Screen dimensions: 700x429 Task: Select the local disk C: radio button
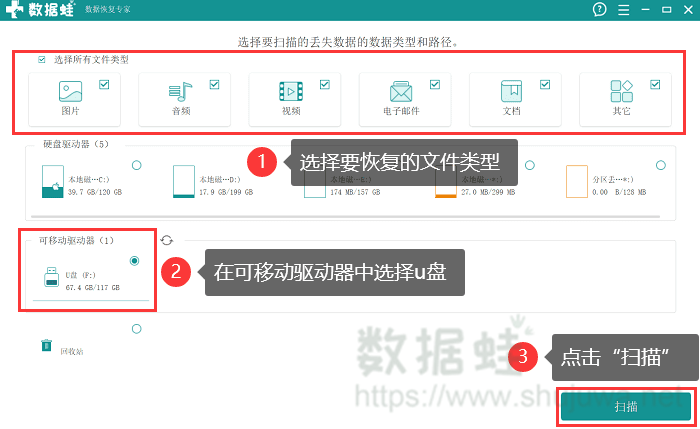click(137, 165)
